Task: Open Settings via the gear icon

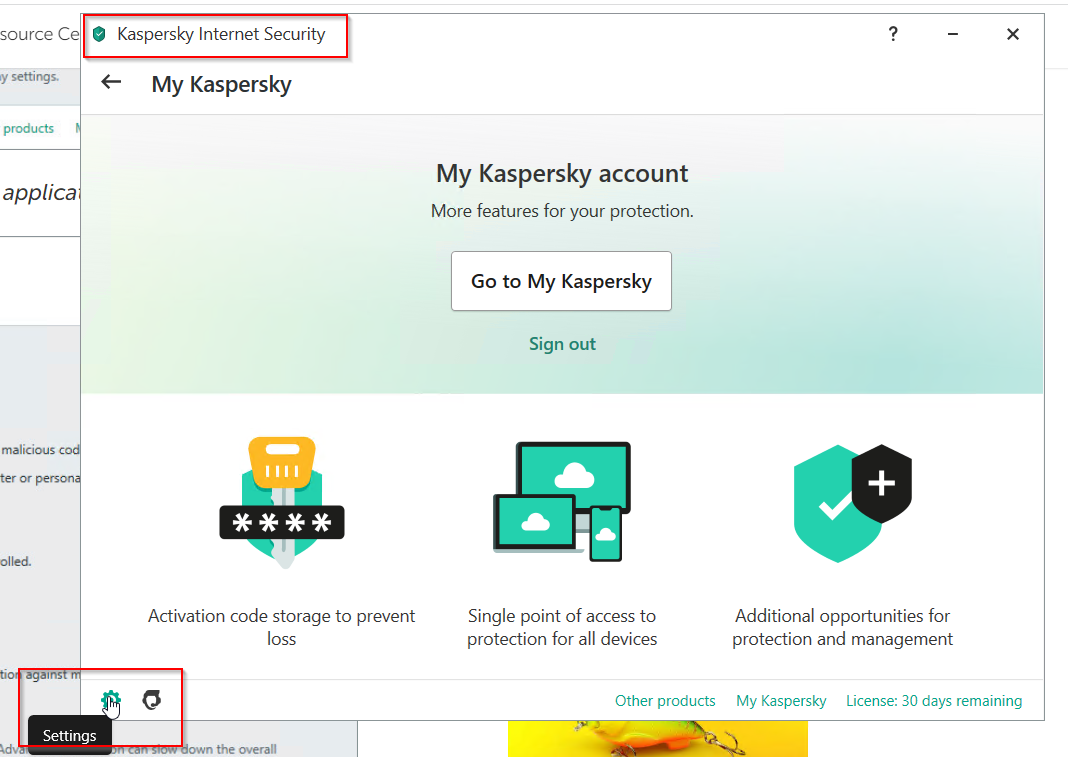Action: pos(110,700)
